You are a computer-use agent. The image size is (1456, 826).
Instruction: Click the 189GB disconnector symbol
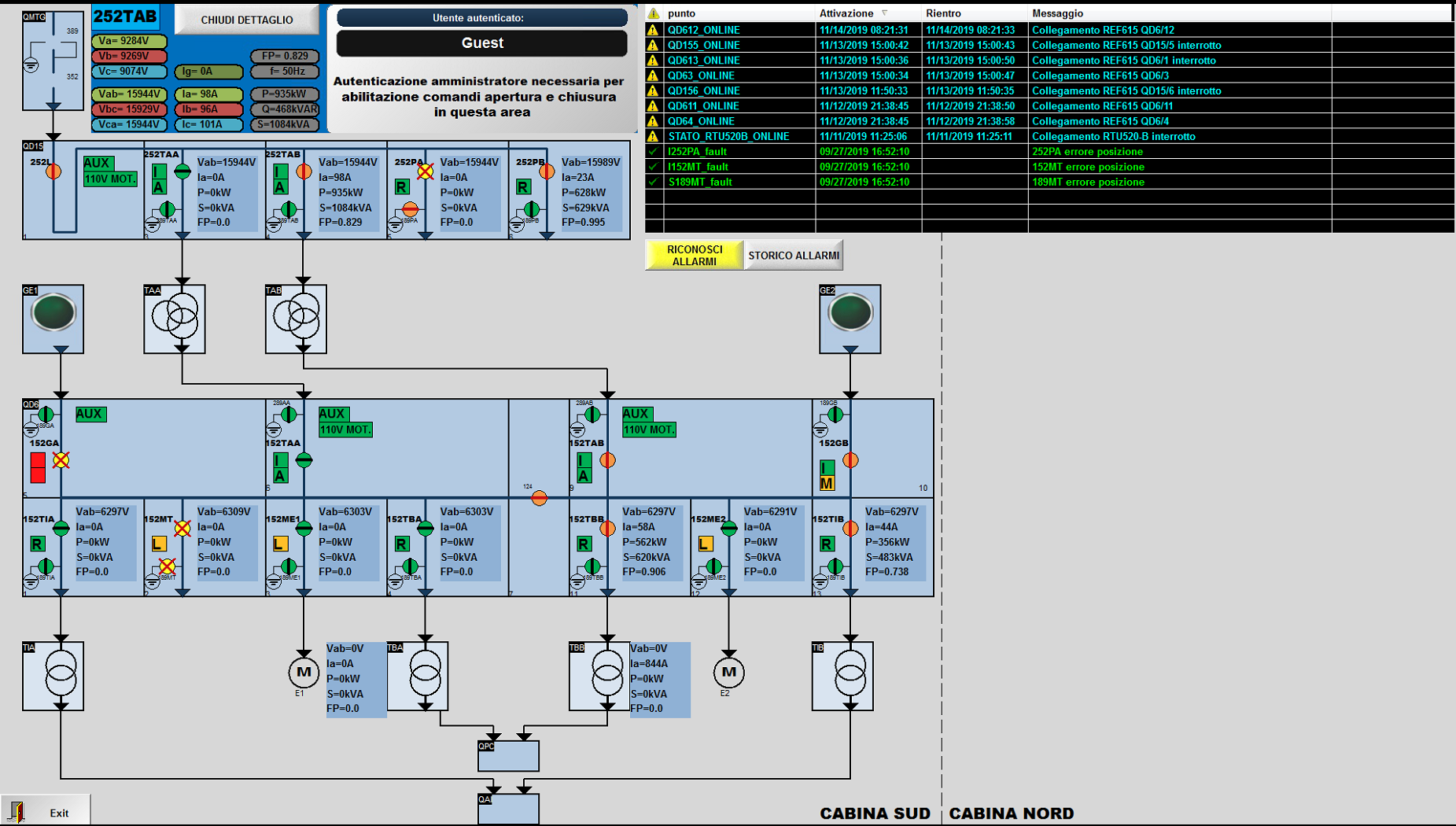(835, 415)
